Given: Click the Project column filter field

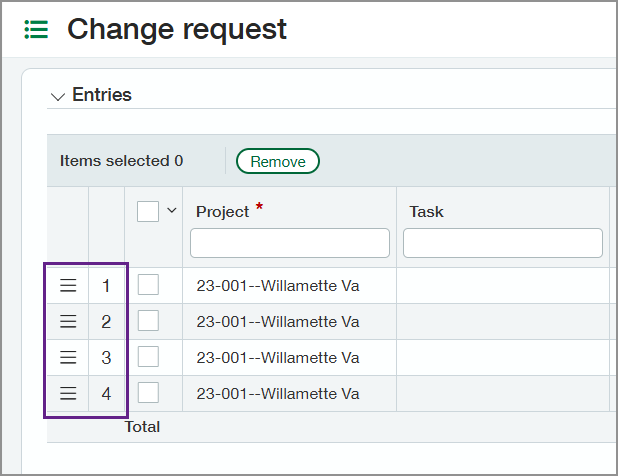Looking at the screenshot, I should click(290, 243).
